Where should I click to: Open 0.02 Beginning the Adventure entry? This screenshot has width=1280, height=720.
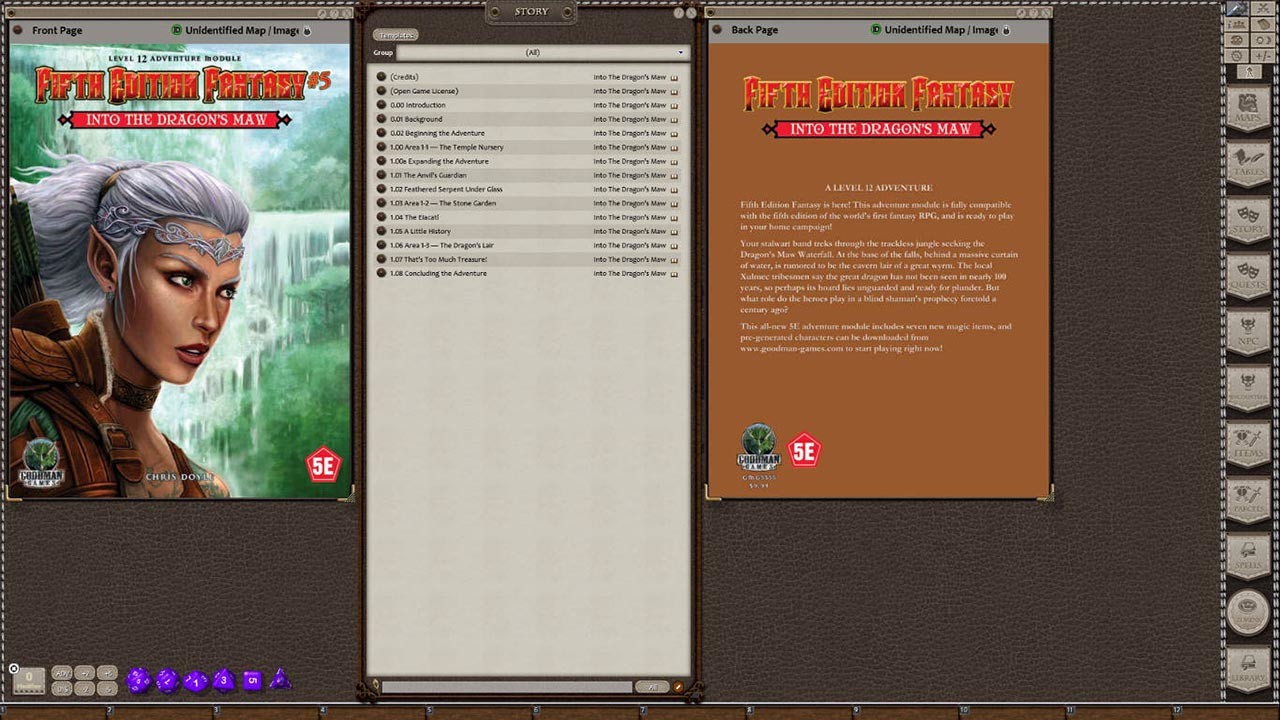(x=527, y=133)
